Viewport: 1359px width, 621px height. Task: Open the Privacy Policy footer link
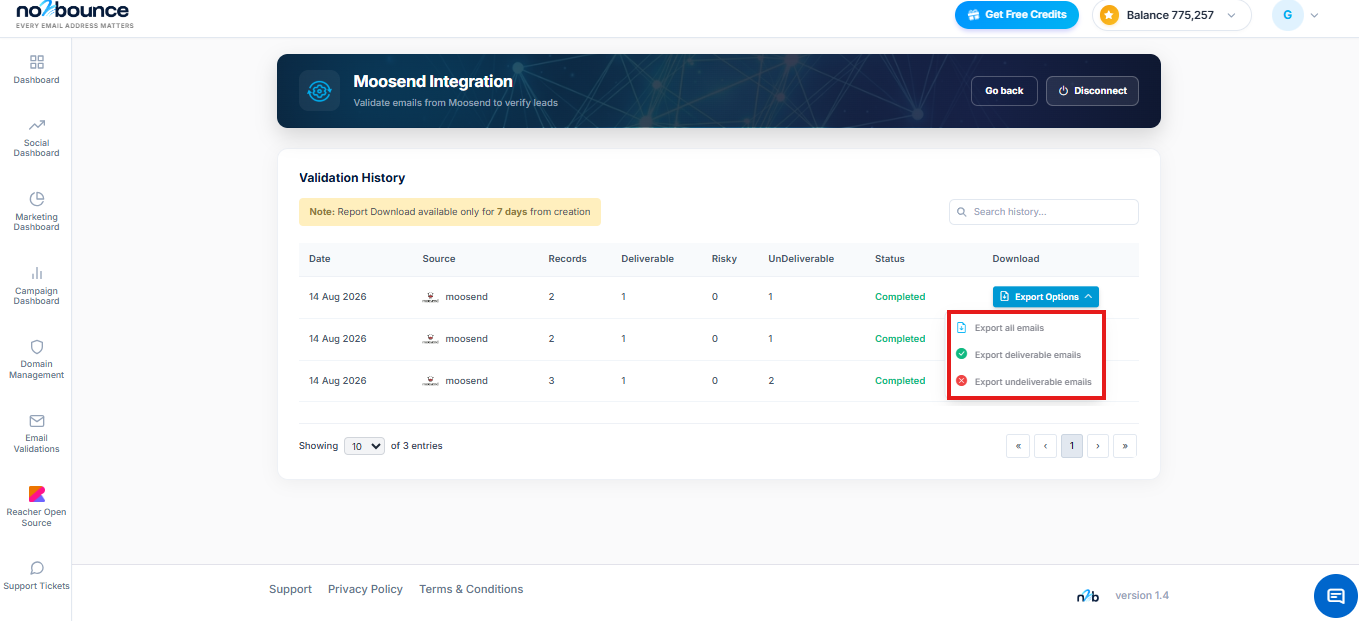[x=365, y=589]
